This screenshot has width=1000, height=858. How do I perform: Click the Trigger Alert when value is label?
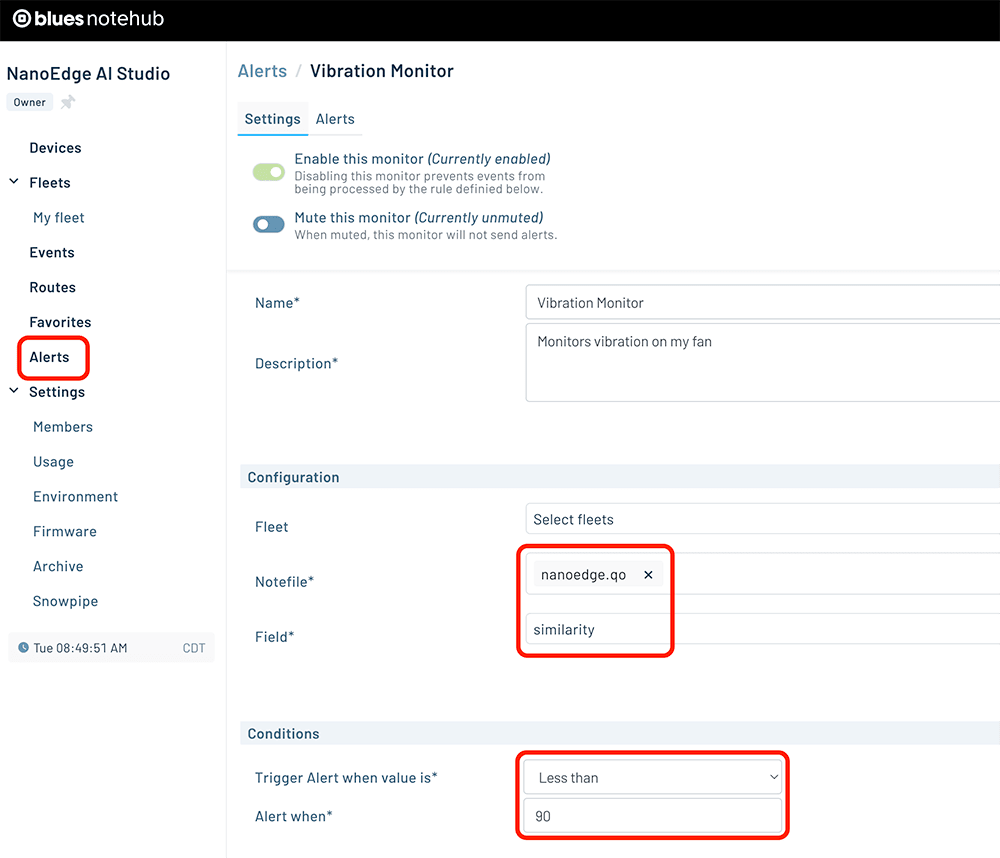tap(346, 778)
